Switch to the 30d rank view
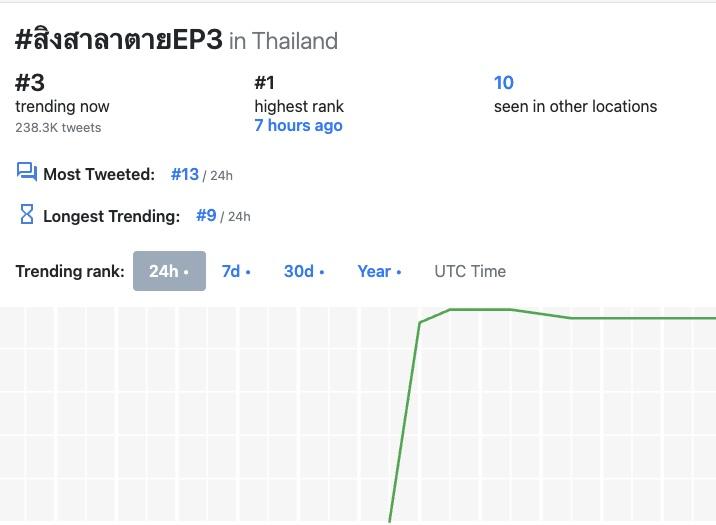Viewport: 716px width, 525px height. (303, 271)
